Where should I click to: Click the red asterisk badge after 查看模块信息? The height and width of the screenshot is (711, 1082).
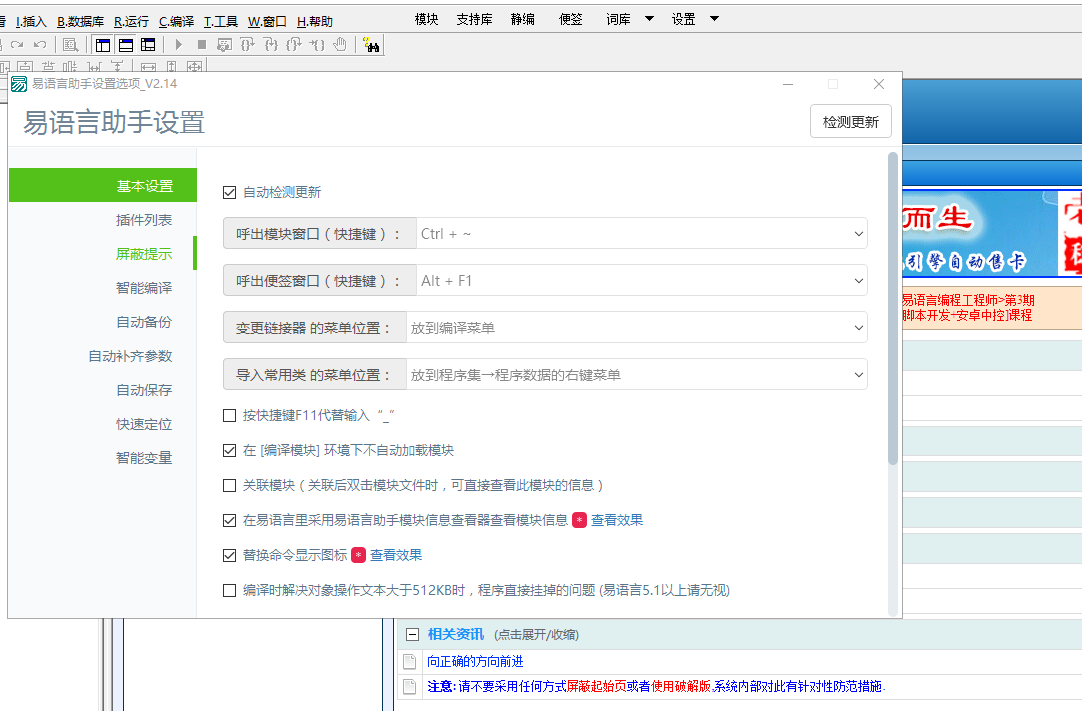point(580,520)
